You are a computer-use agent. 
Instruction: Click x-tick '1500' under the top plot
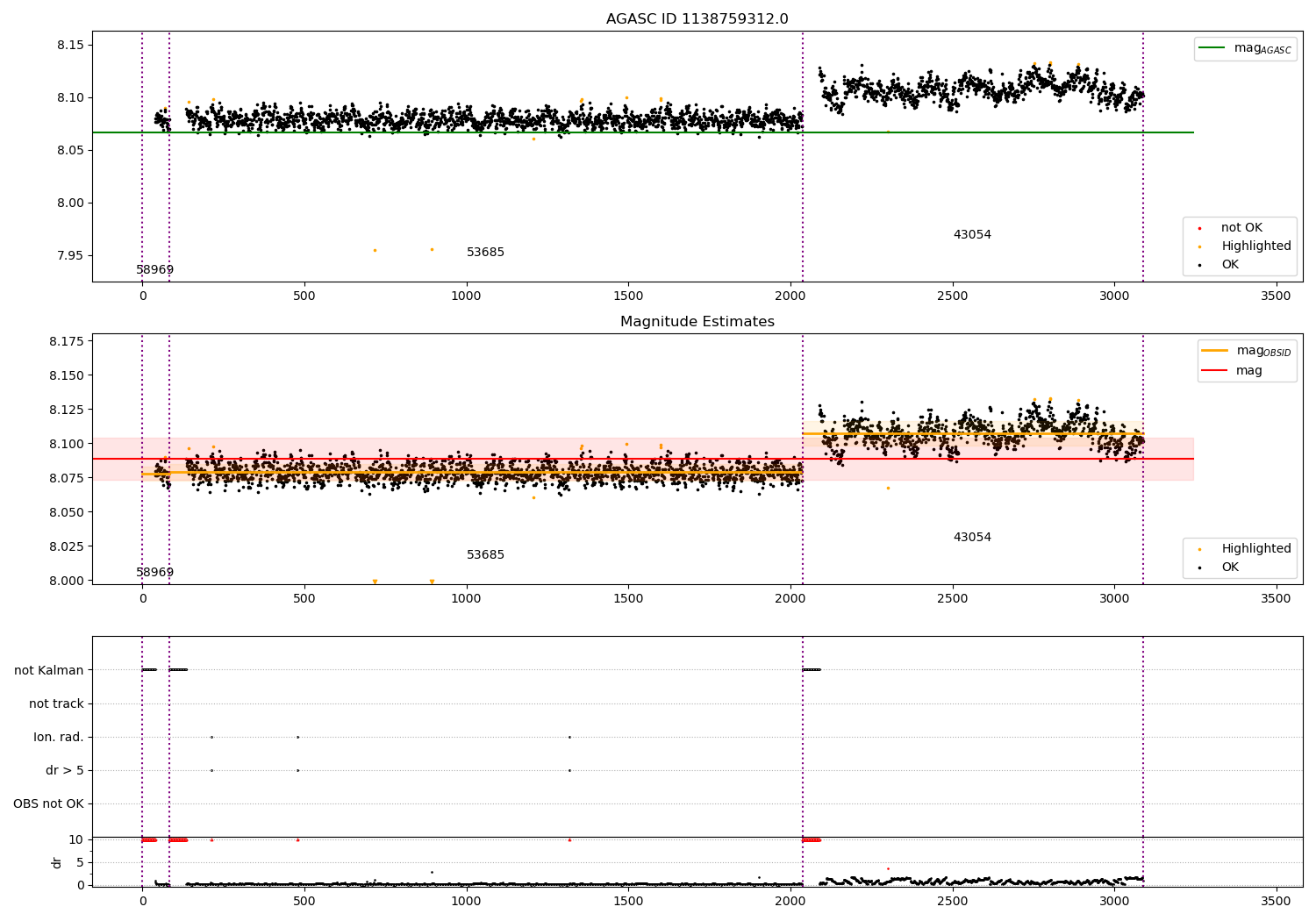coord(628,296)
